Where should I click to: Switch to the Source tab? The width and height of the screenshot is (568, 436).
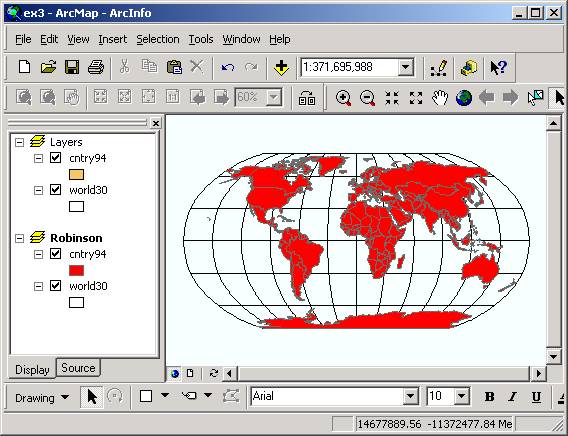[78, 368]
